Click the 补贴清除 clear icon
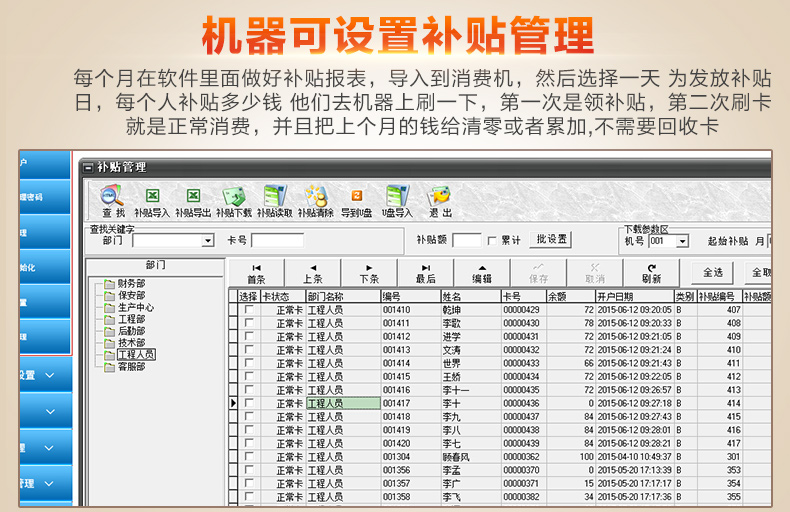 point(315,201)
